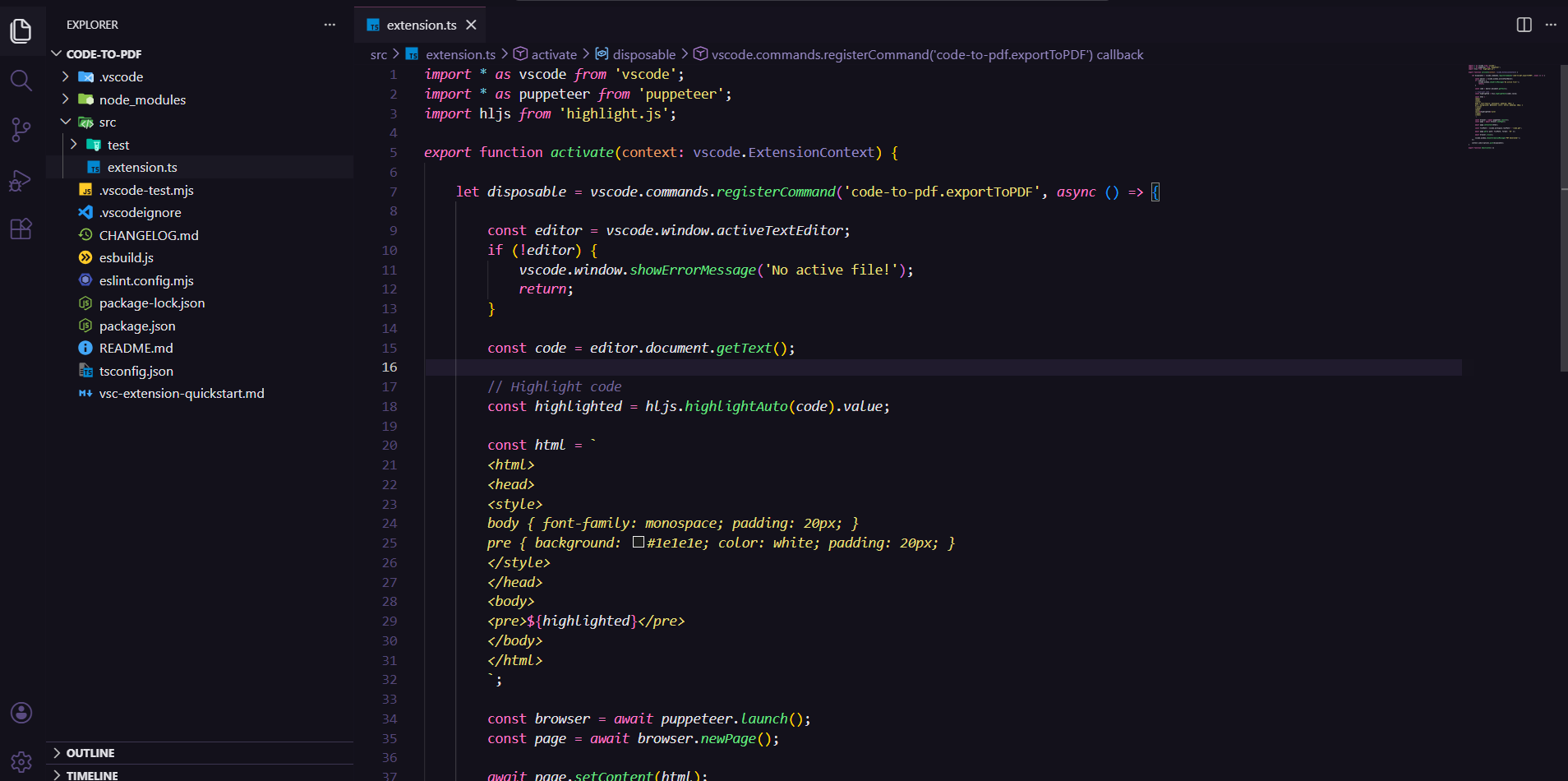Click the README.md info icon

click(85, 348)
